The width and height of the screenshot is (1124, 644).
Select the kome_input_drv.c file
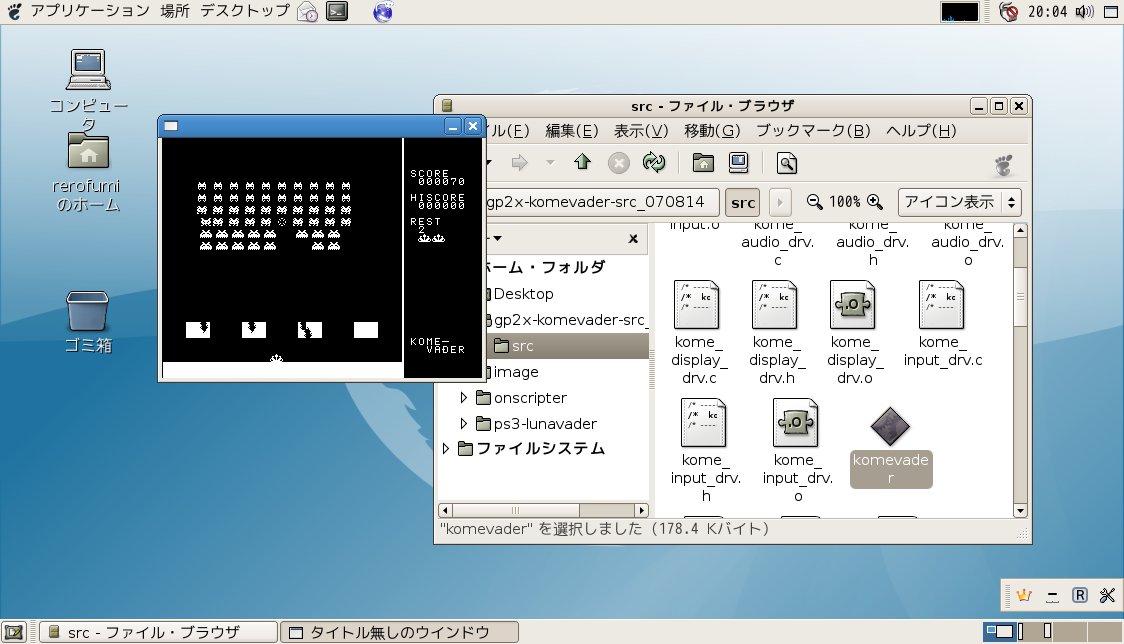[x=943, y=324]
